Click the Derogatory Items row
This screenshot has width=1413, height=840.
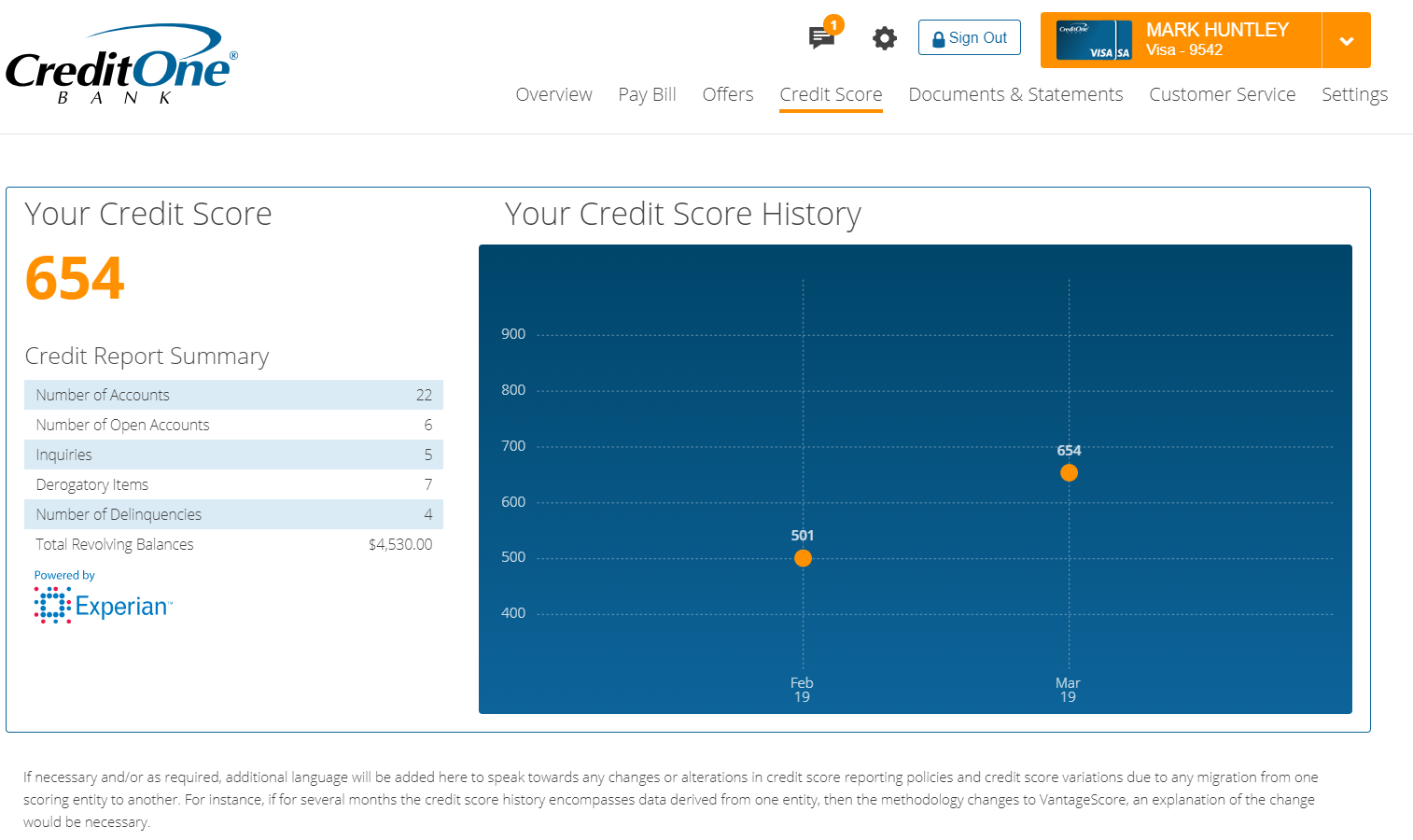[233, 484]
